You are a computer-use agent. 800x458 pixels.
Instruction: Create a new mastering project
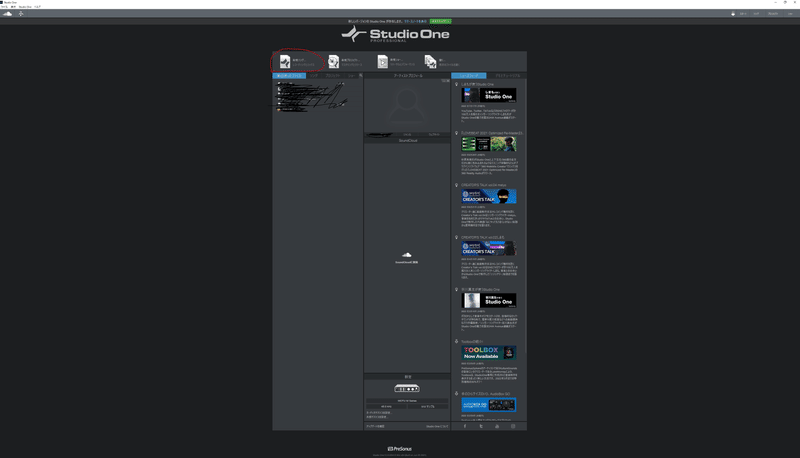pyautogui.click(x=345, y=62)
